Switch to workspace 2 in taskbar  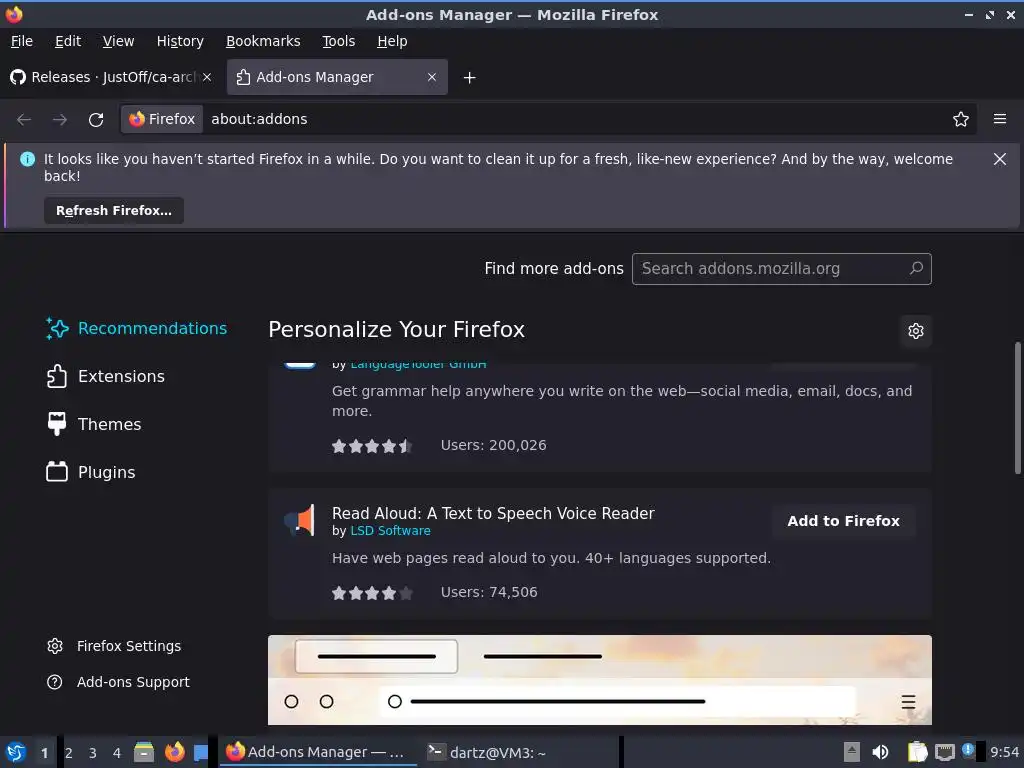pyautogui.click(x=69, y=753)
